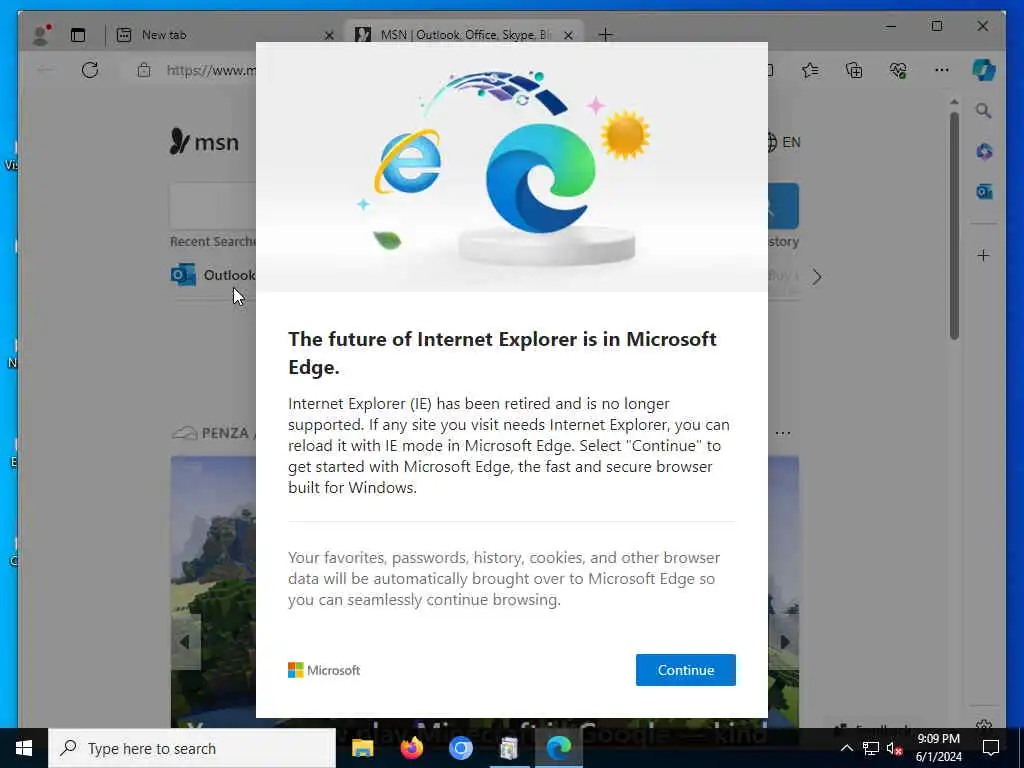Show previous news slide arrow
Image resolution: width=1024 pixels, height=768 pixels.
[185, 642]
